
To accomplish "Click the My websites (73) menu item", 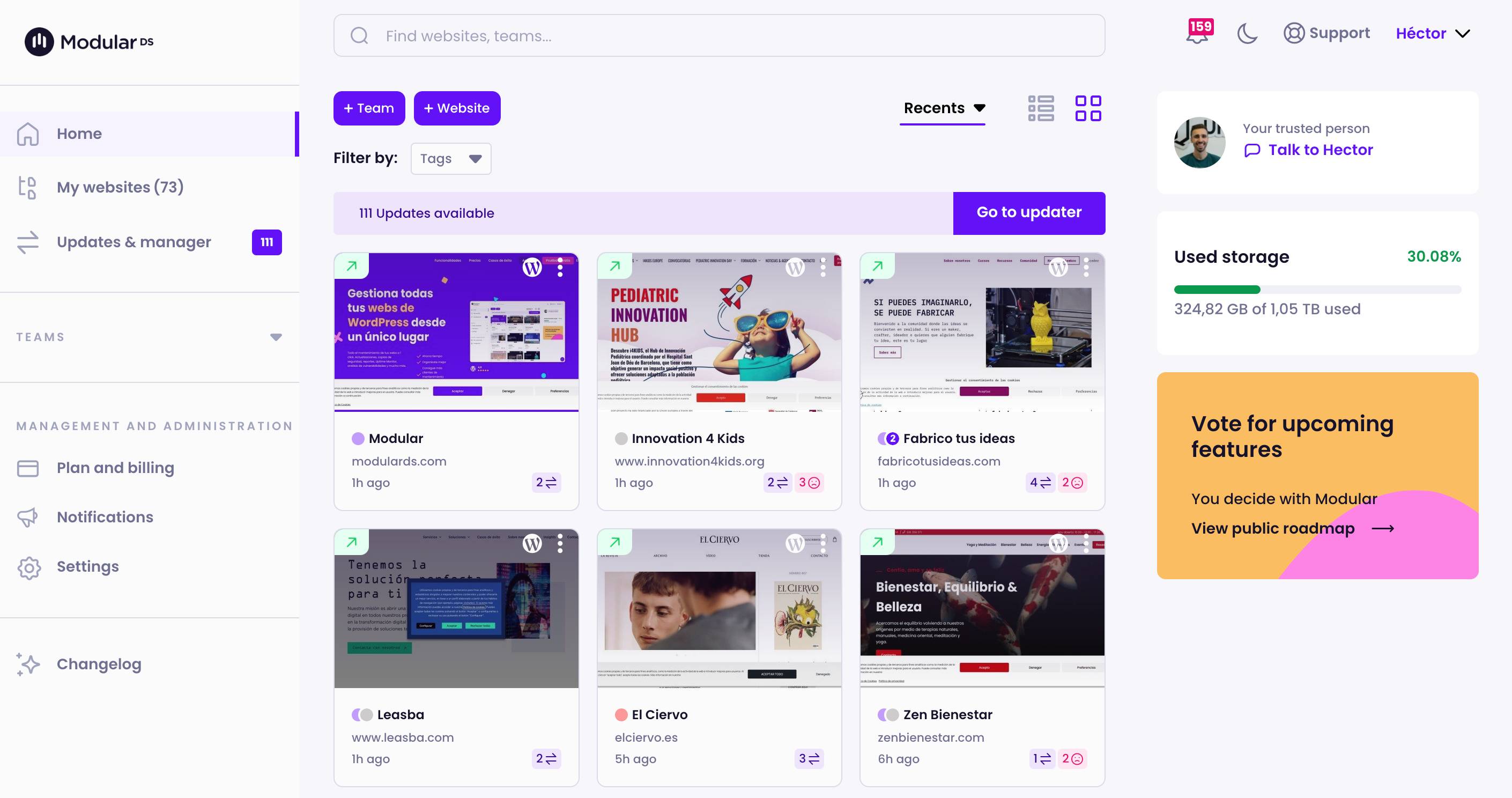I will click(120, 187).
